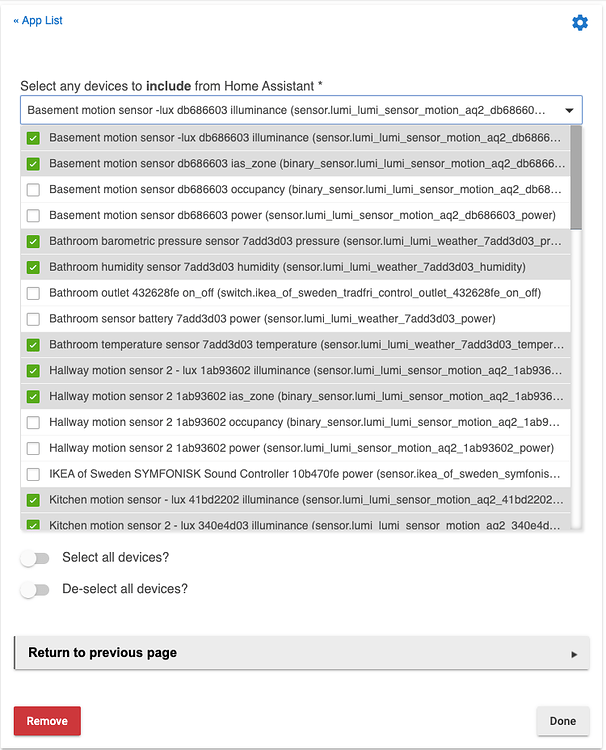Enable Select all devices toggle
The height and width of the screenshot is (750, 606).
coord(35,557)
